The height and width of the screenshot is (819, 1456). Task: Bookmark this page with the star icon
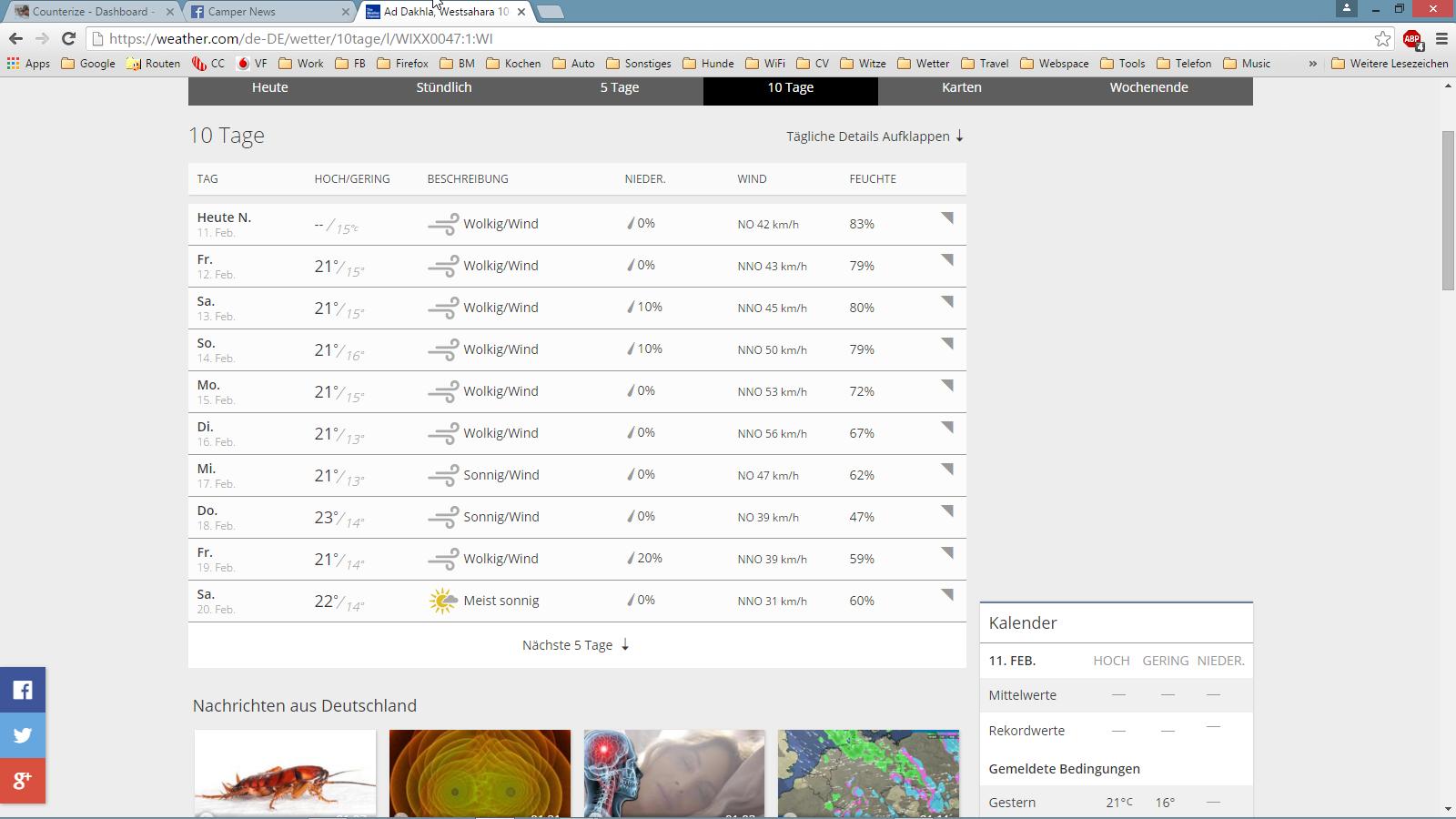(1382, 38)
